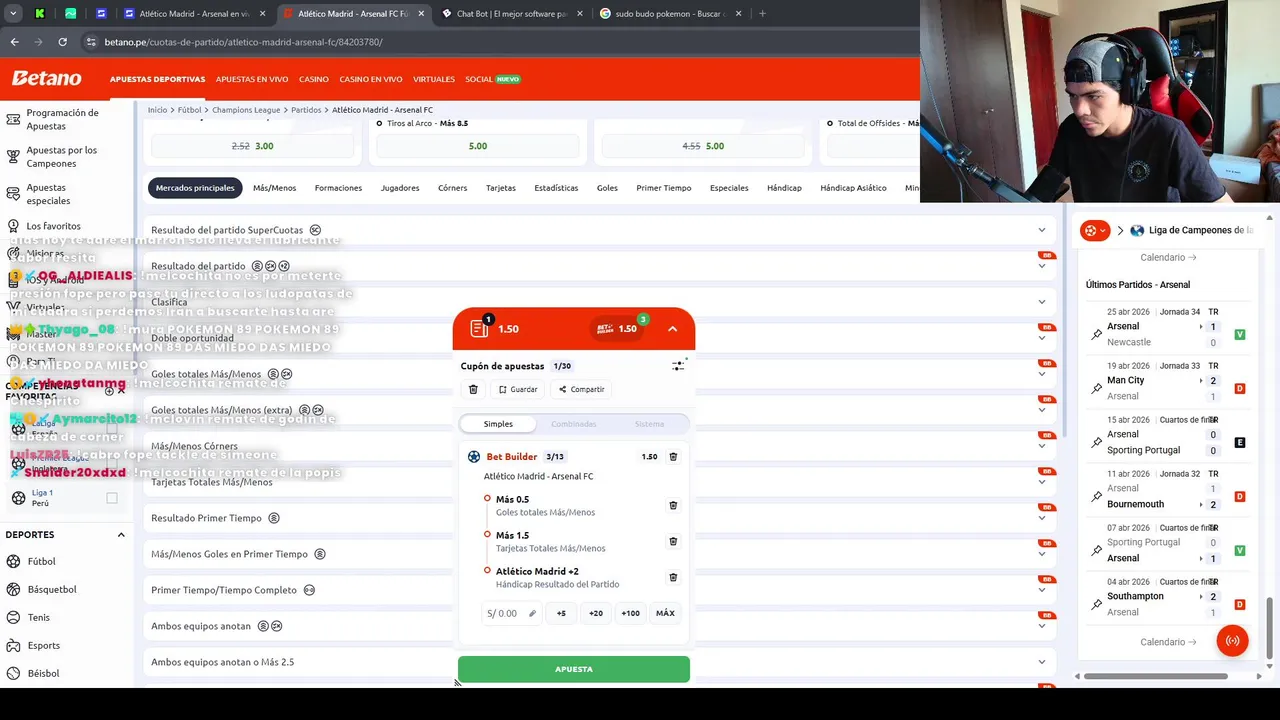Viewport: 1280px width, 720px height.
Task: Add +20 to the stake
Action: coord(596,613)
